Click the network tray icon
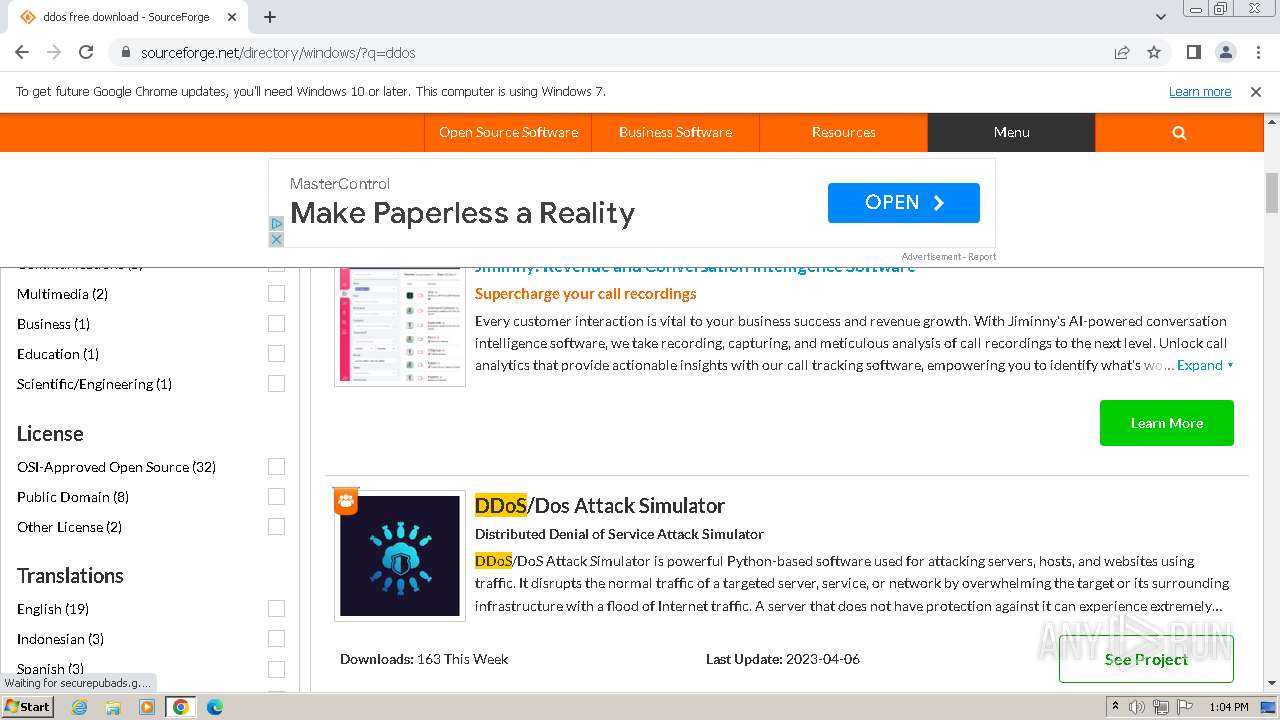This screenshot has height=720, width=1280. coord(1161,707)
